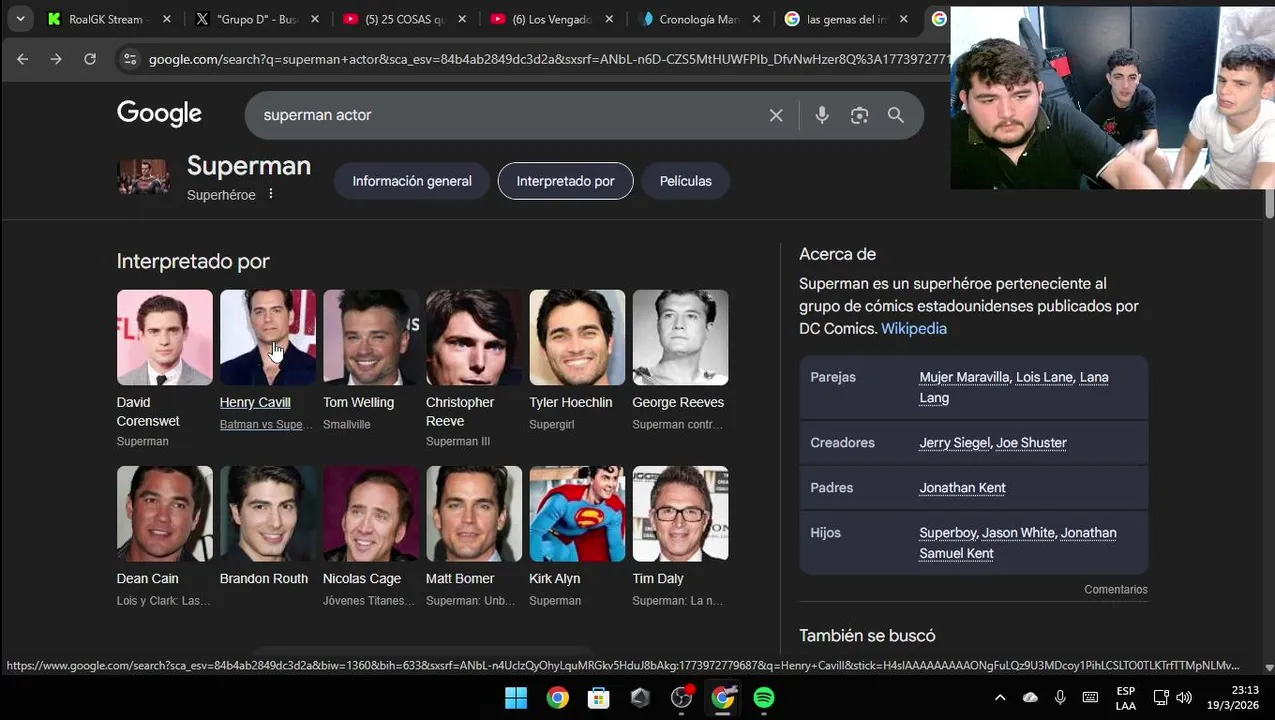
Task: Open Tyler Hoechlin photo
Action: [577, 337]
